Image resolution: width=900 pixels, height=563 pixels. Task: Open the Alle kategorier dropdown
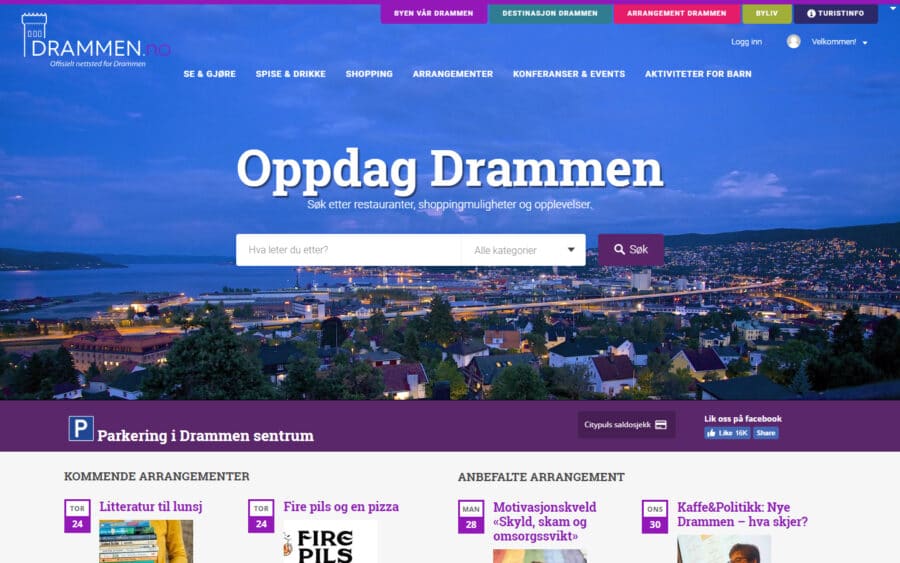523,250
